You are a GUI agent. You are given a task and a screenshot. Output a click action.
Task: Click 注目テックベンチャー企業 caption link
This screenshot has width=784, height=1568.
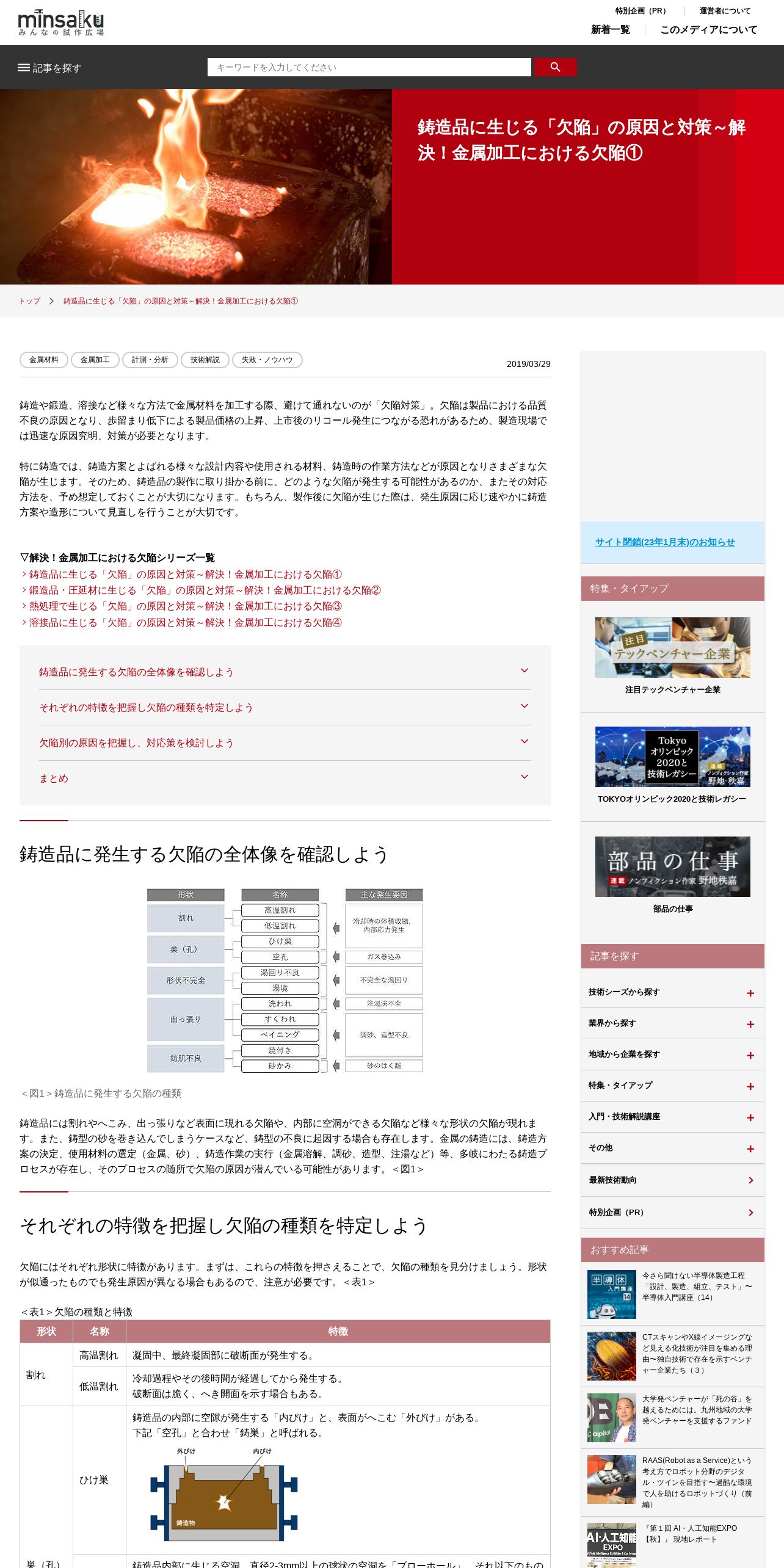(673, 690)
